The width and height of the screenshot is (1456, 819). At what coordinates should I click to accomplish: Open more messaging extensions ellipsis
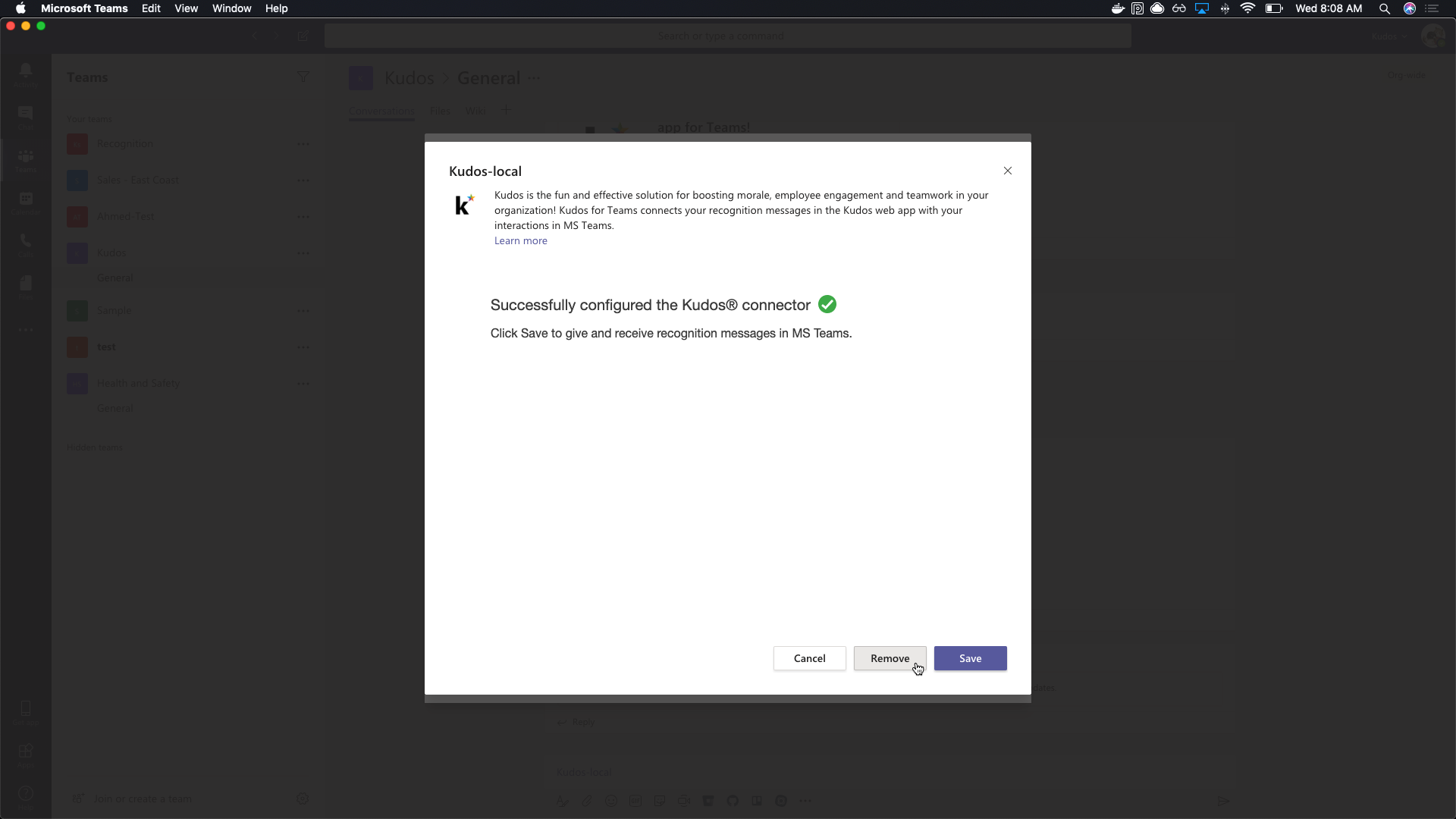pyautogui.click(x=805, y=801)
